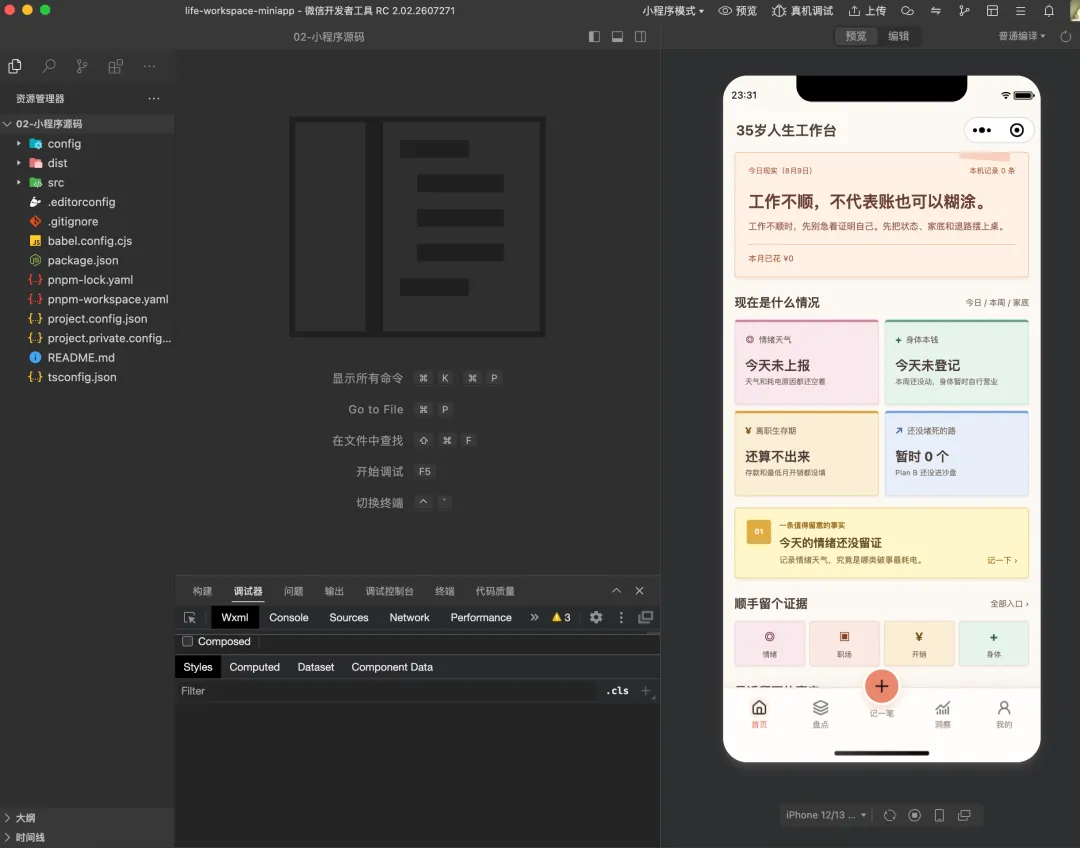Toggle split editor layout icon
This screenshot has width=1080, height=848.
[641, 37]
